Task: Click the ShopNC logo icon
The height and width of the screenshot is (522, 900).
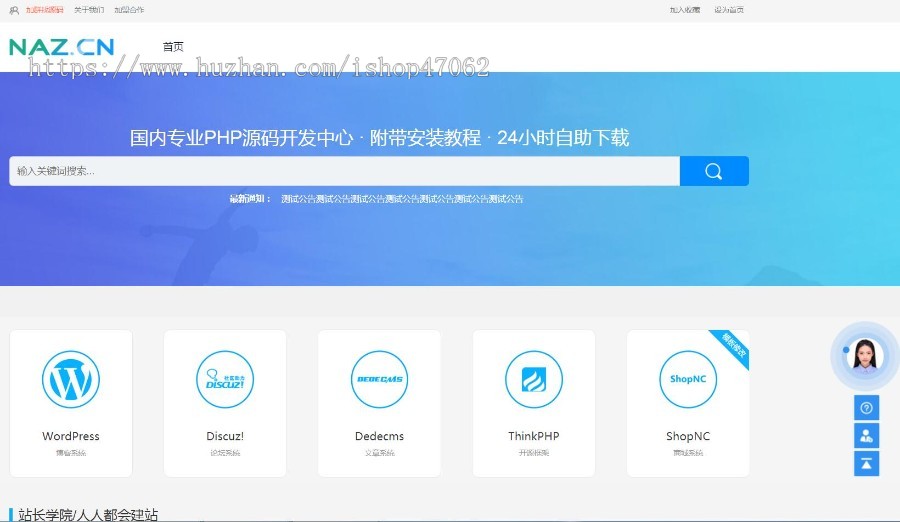Action: click(x=688, y=380)
